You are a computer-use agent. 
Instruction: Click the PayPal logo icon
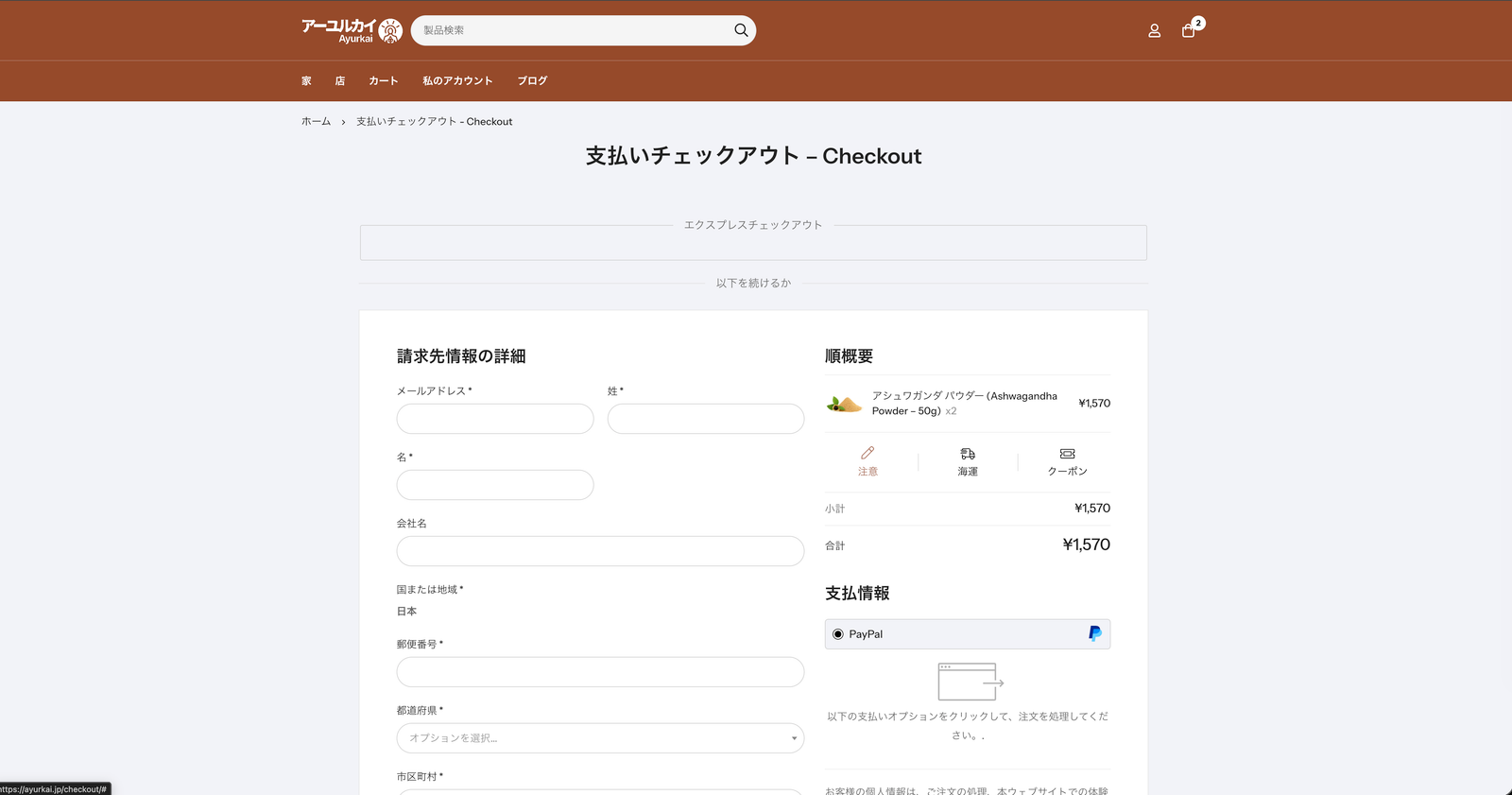(x=1094, y=633)
